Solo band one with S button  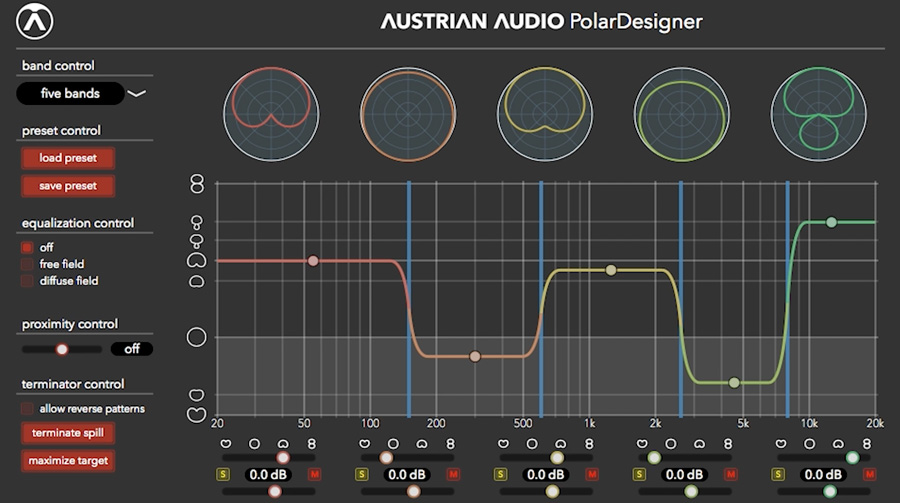pos(223,474)
